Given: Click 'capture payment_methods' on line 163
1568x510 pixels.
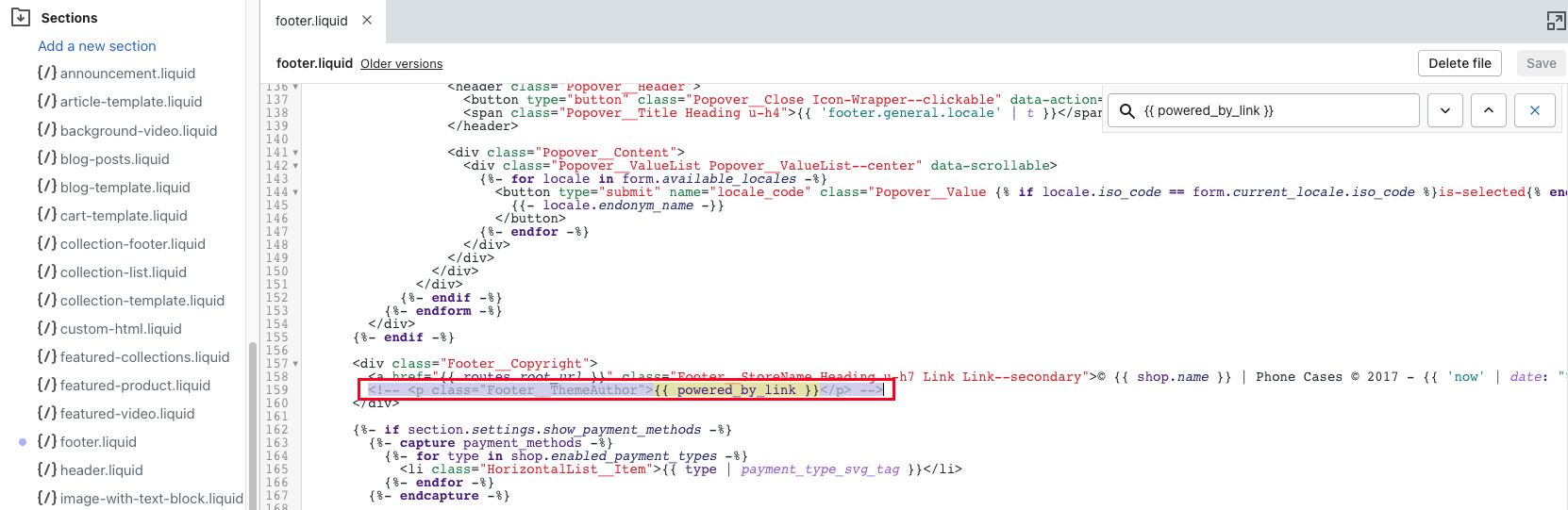Looking at the screenshot, I should pyautogui.click(x=491, y=443).
